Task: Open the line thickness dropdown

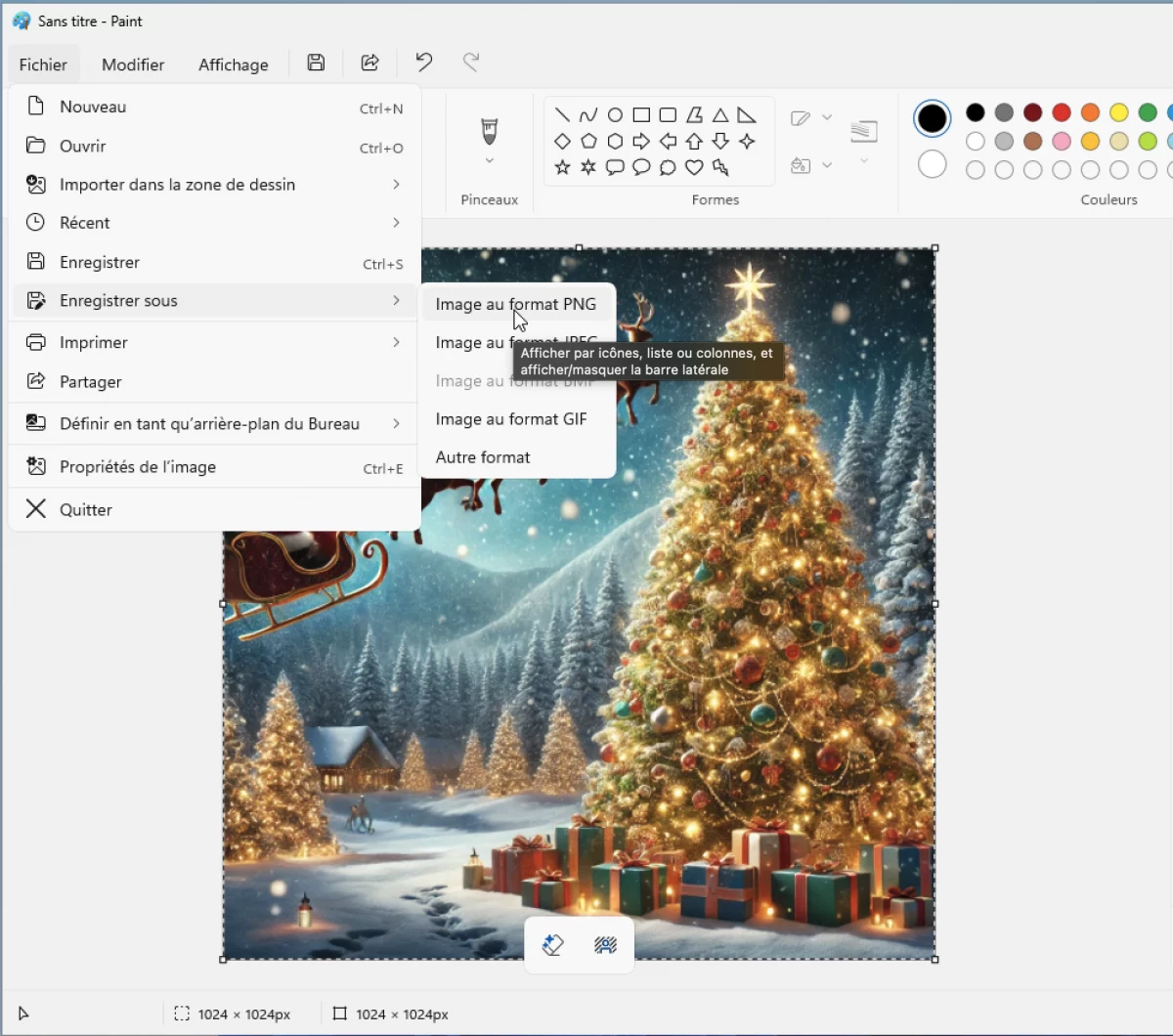Action: coord(864,160)
